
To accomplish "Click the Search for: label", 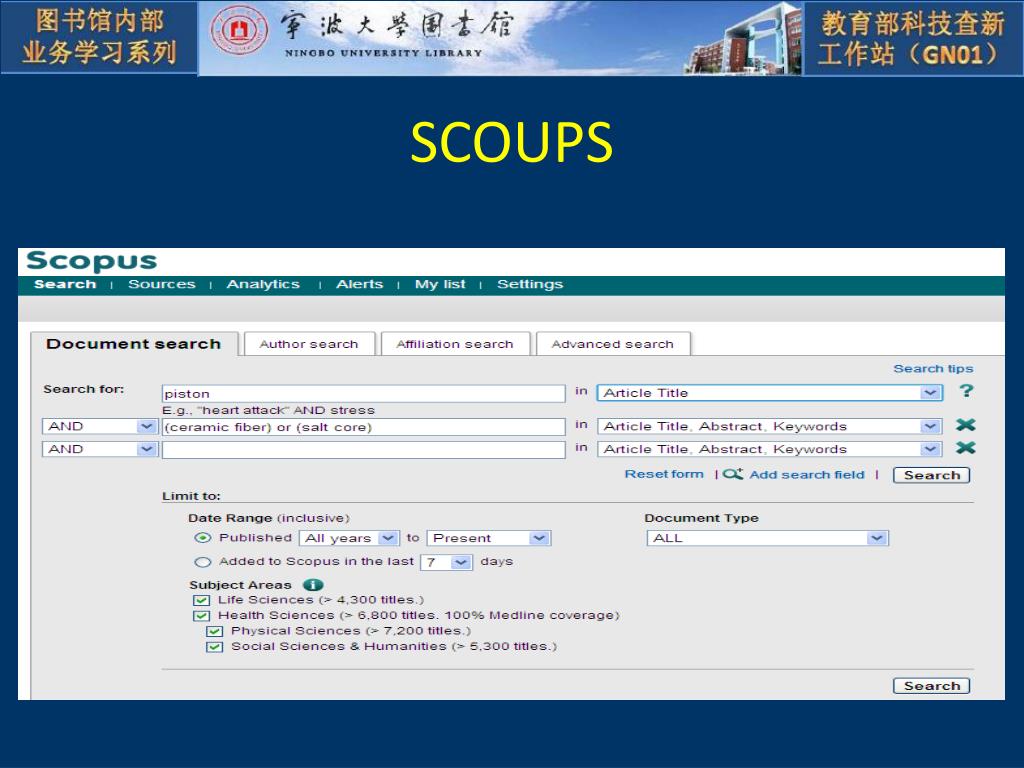I will tap(84, 389).
